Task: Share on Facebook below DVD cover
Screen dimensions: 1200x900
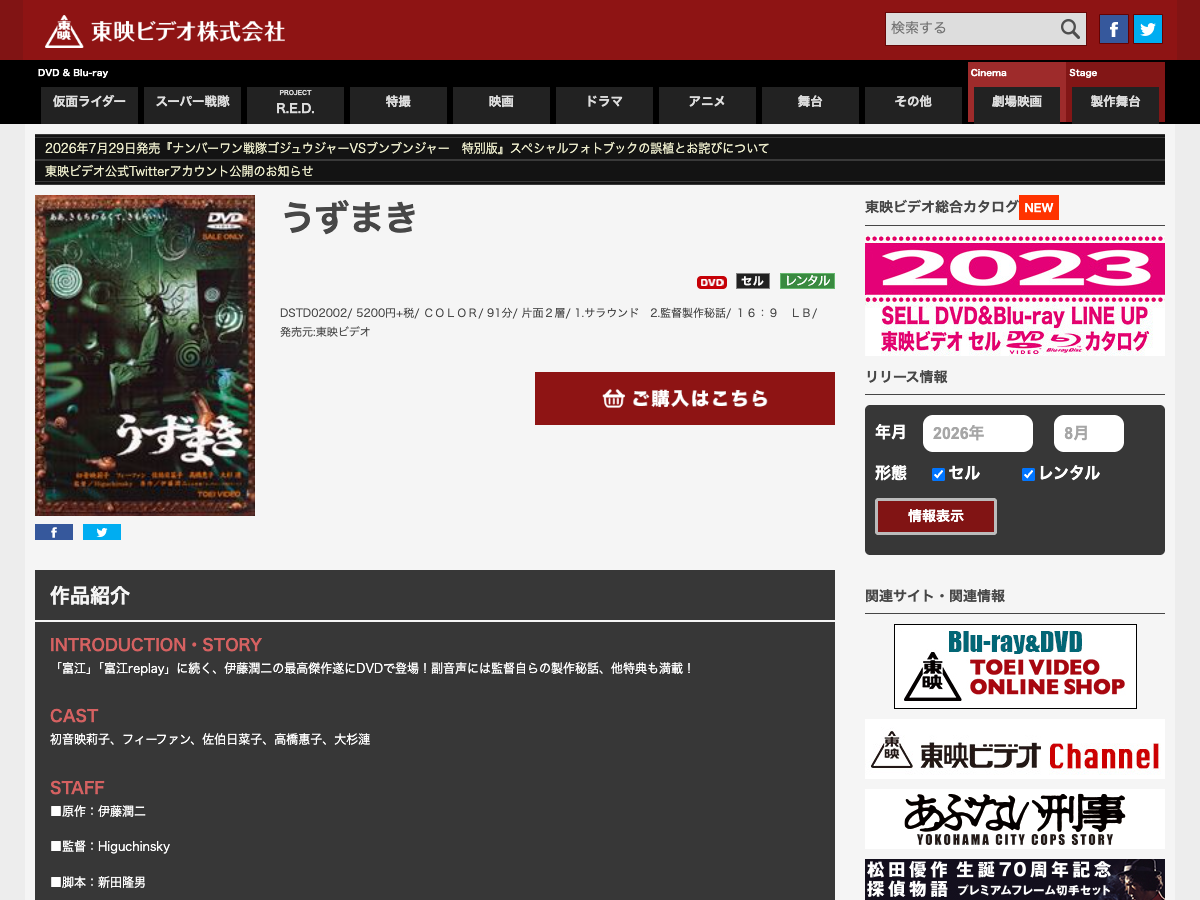Action: (x=54, y=532)
